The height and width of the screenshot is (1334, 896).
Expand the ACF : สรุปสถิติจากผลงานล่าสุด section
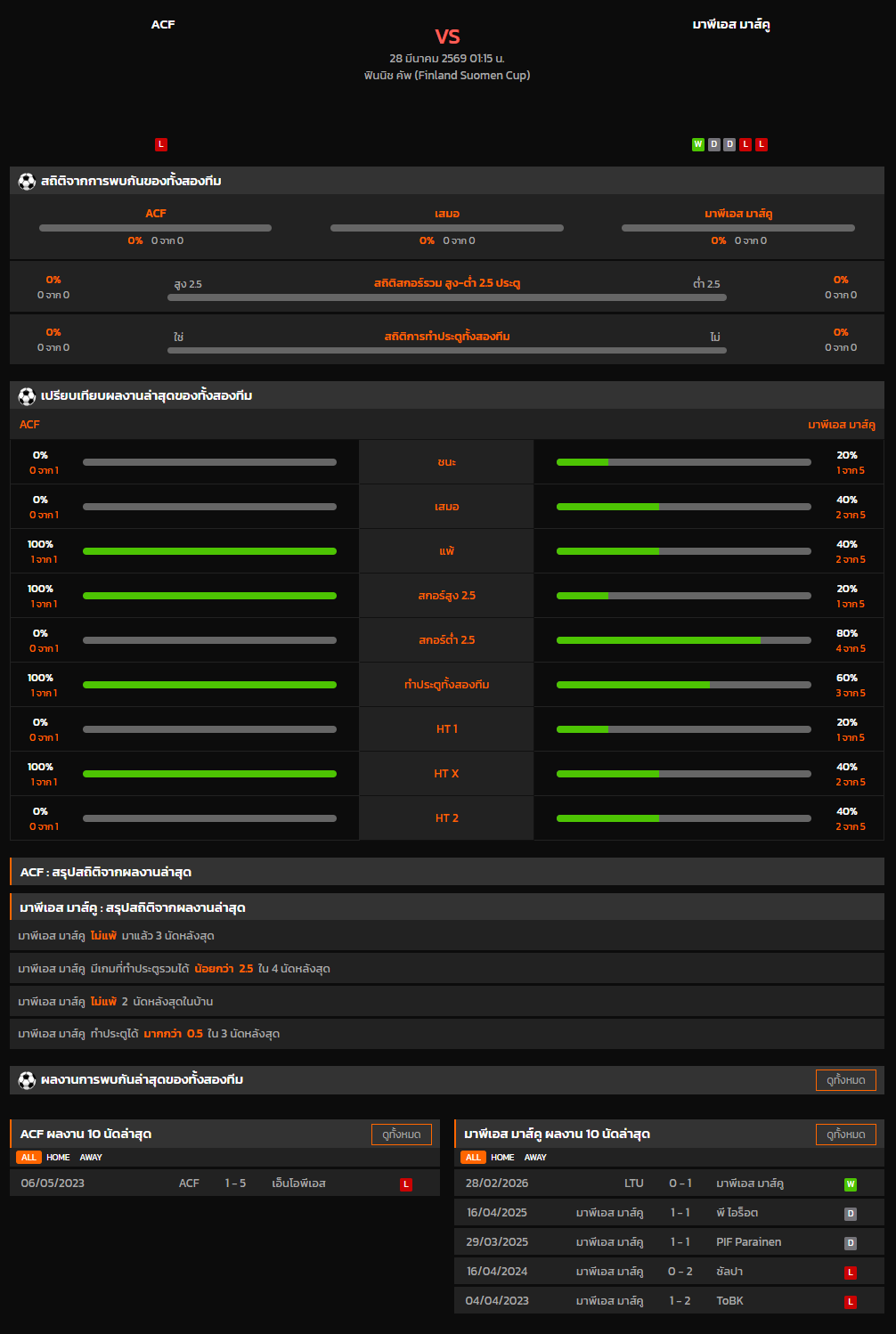click(x=447, y=872)
